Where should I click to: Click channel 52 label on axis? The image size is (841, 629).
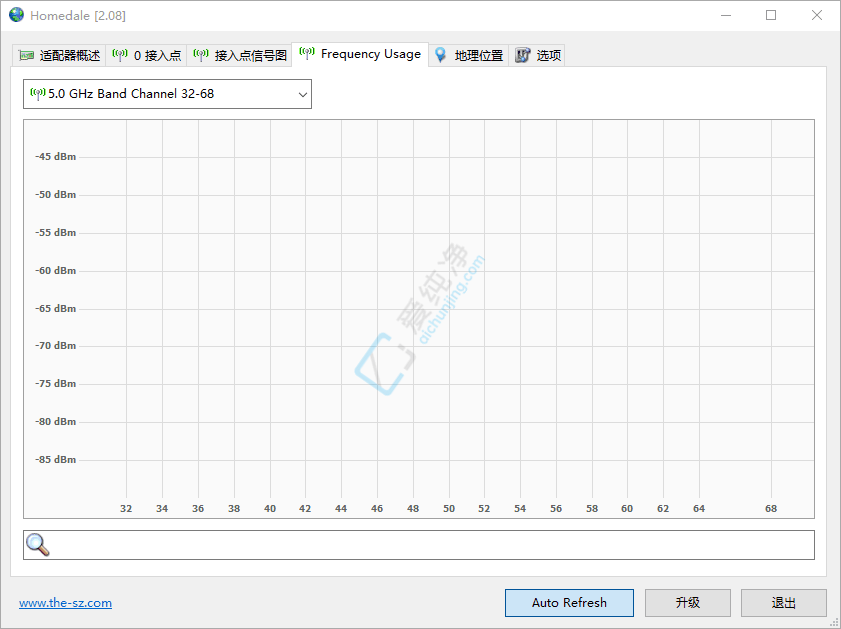(x=484, y=508)
